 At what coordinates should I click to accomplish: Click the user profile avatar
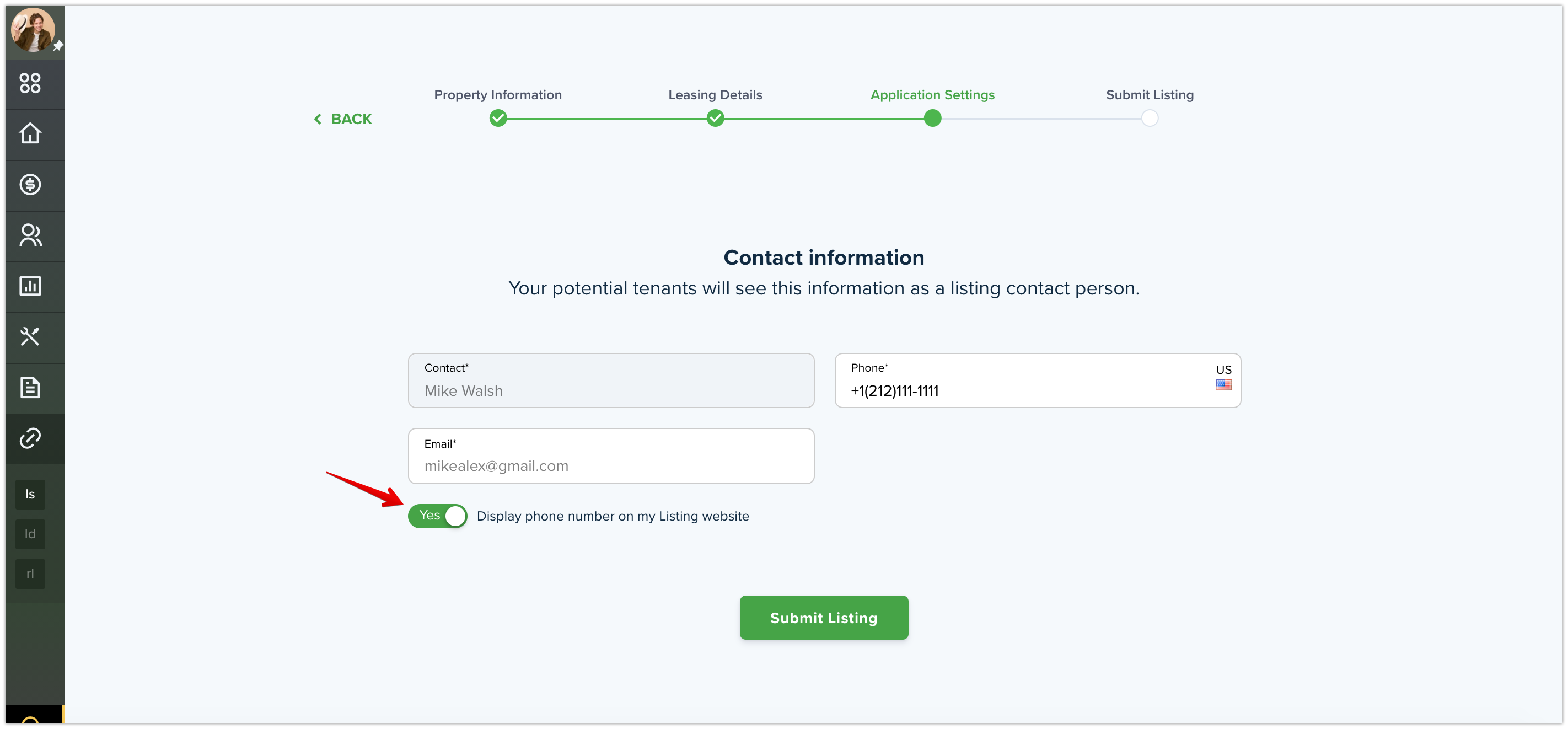point(33,30)
